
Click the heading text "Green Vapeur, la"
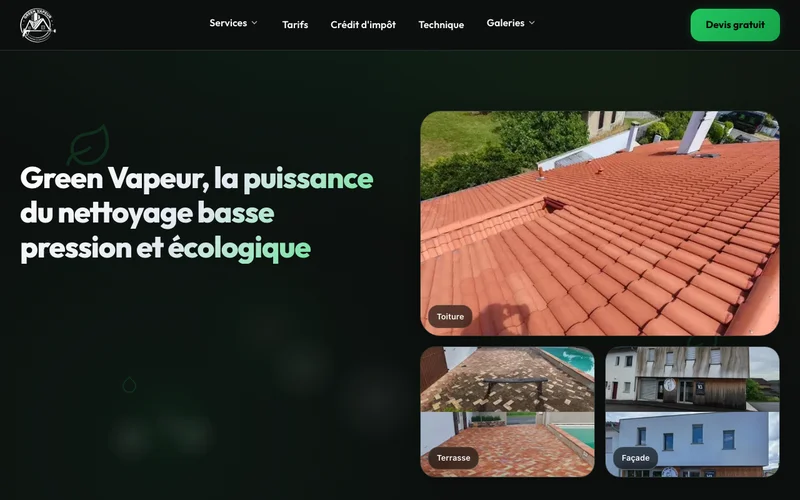tap(130, 179)
